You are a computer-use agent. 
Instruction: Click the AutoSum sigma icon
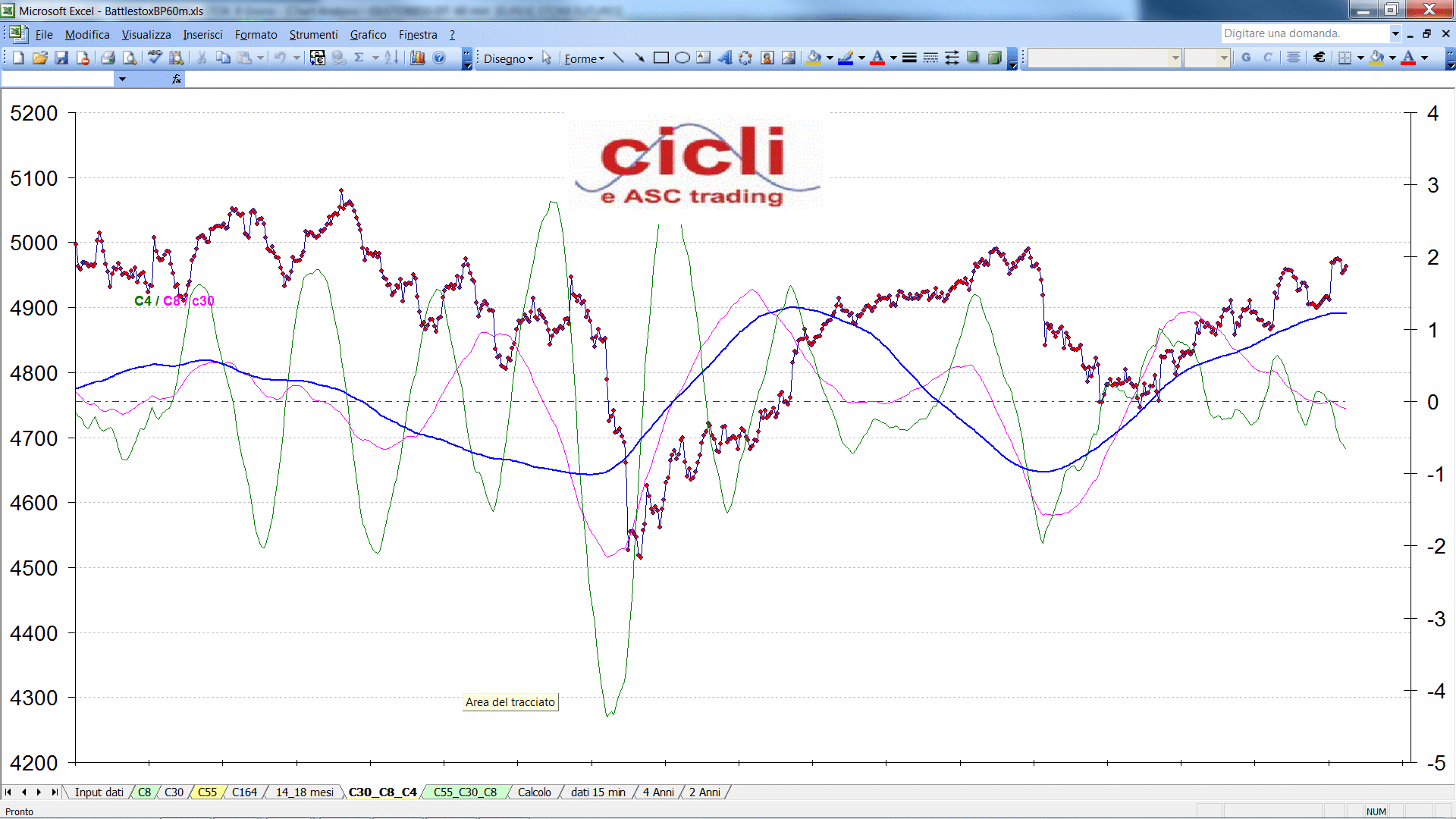point(359,58)
